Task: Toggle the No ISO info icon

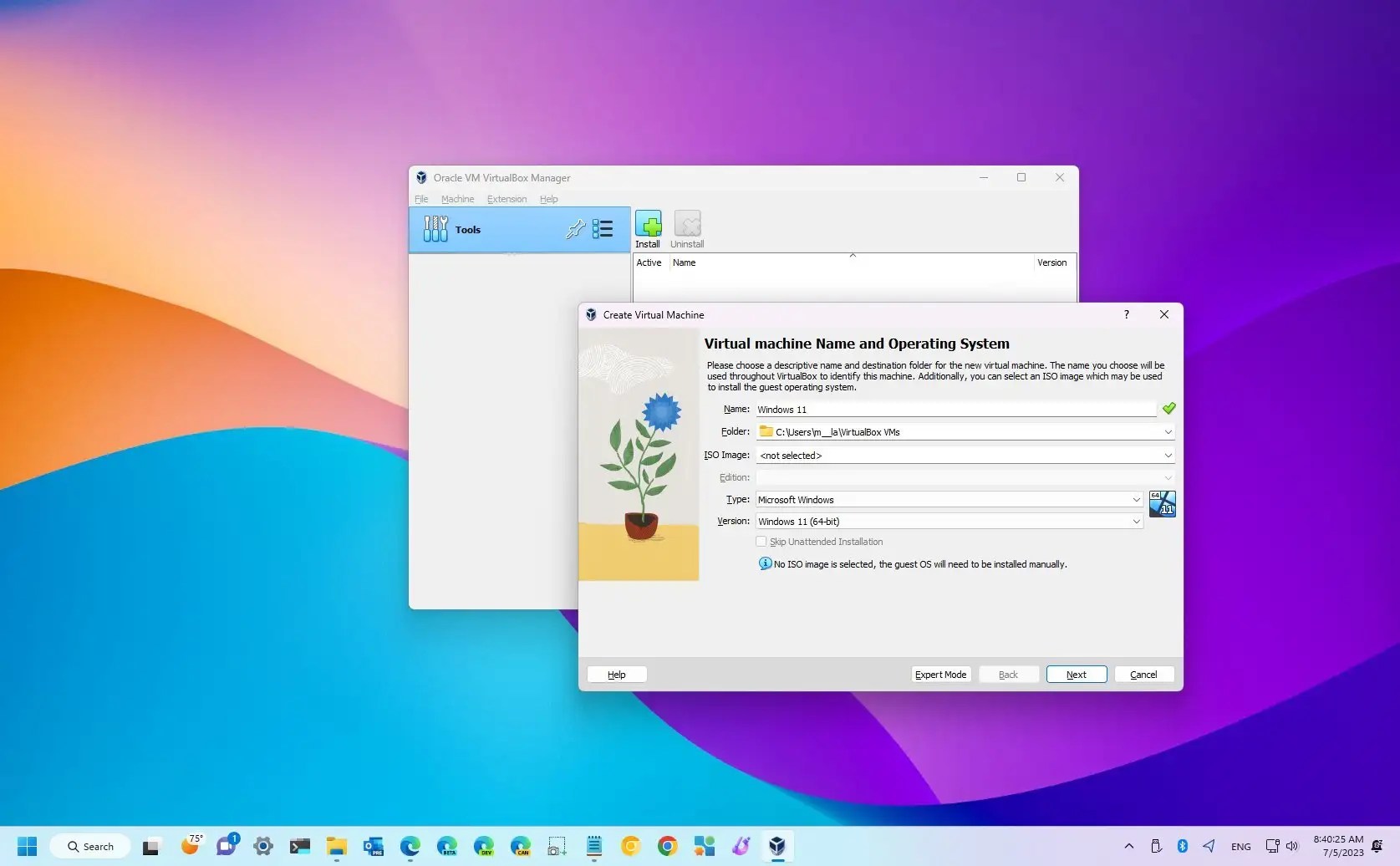Action: [765, 563]
